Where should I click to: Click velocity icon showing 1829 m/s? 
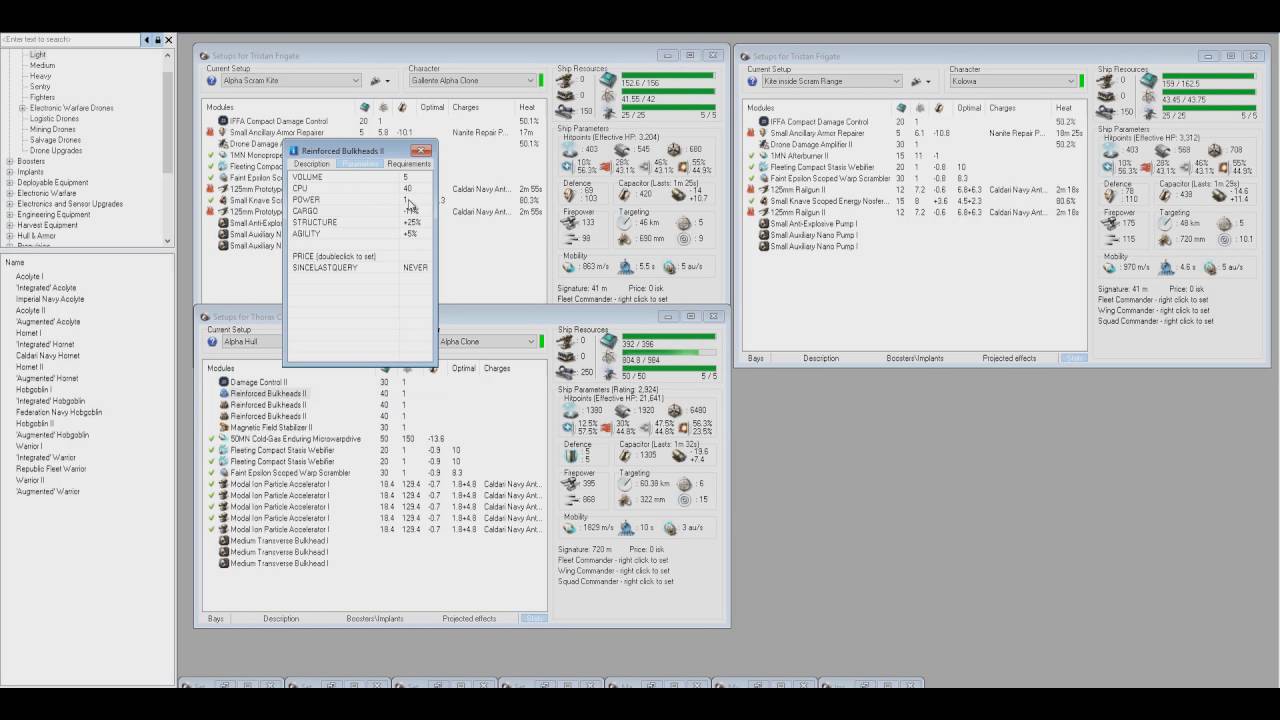point(570,528)
